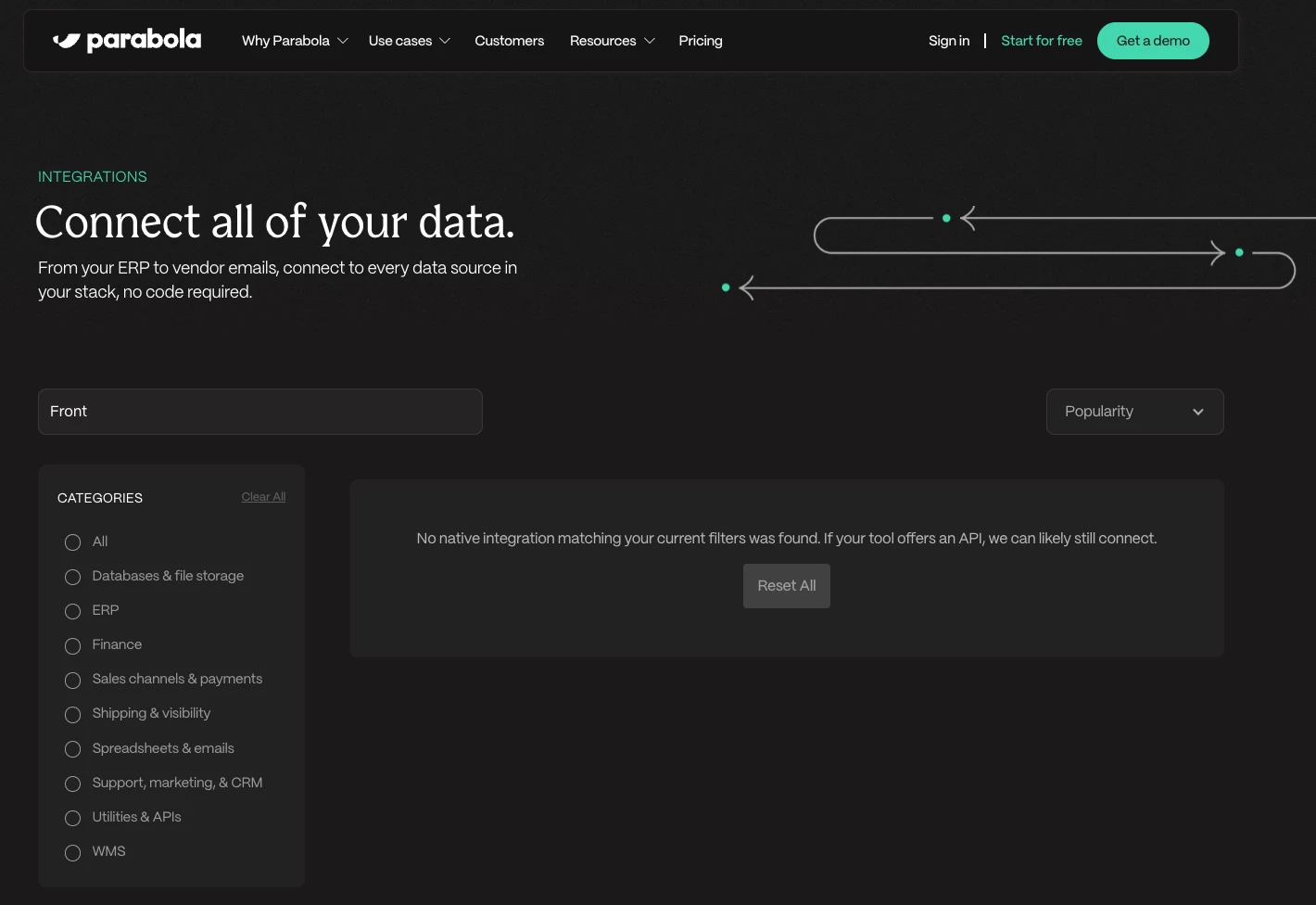Select Spreadsheets & emails category
Screen dimensions: 1316x905
[x=149, y=748]
